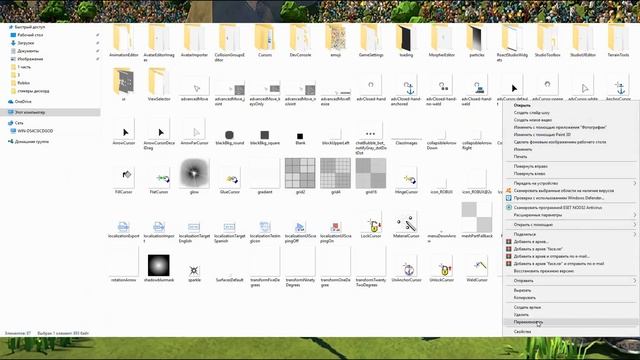Open Рабочий стол in quick access
This screenshot has height=360, width=640.
pyautogui.click(x=30, y=35)
